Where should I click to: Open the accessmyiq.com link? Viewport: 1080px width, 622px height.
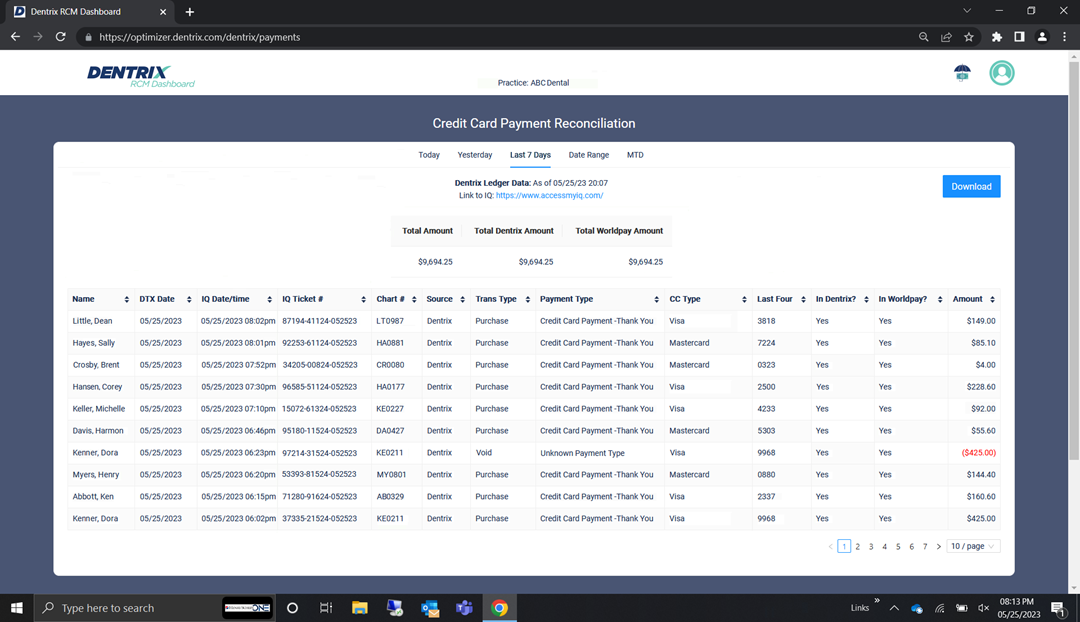(549, 195)
